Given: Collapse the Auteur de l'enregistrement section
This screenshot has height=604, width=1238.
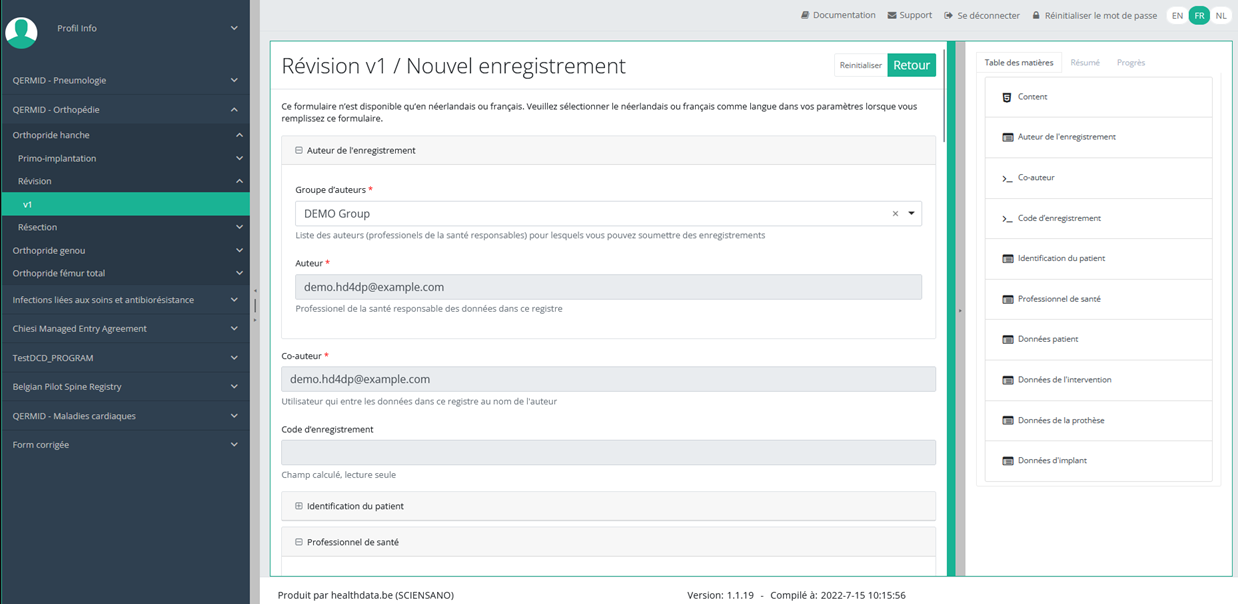Looking at the screenshot, I should [299, 150].
